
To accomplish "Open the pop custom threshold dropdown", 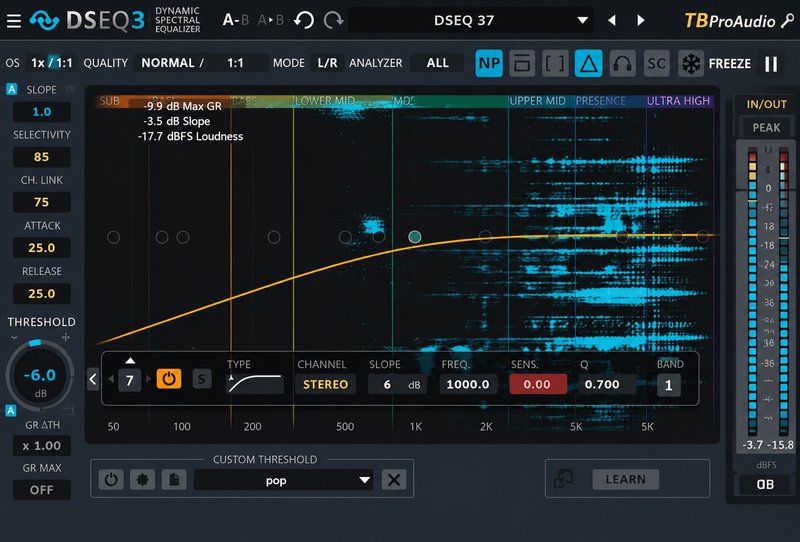I will [284, 480].
